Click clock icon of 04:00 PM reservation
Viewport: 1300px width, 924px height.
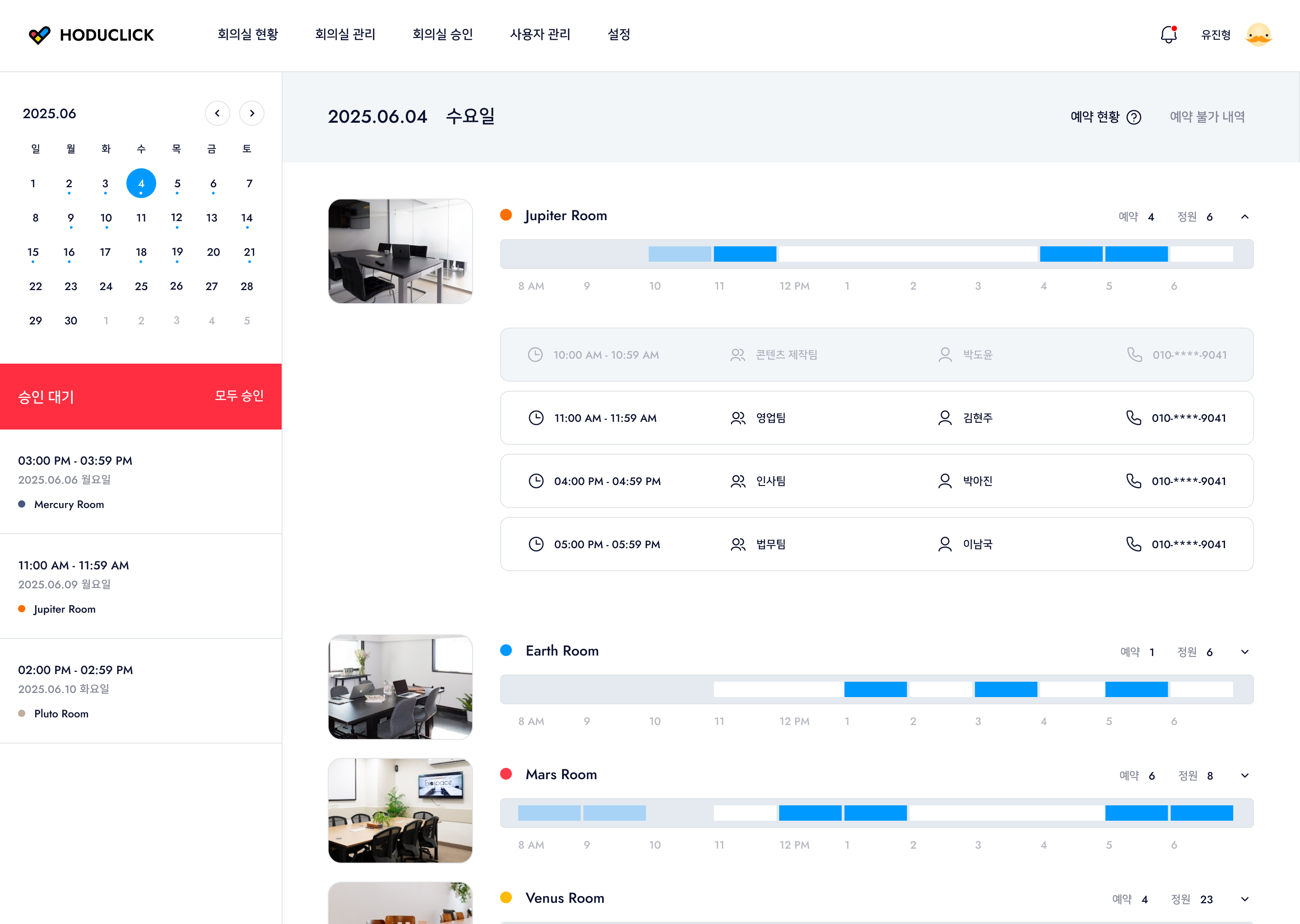pos(536,481)
